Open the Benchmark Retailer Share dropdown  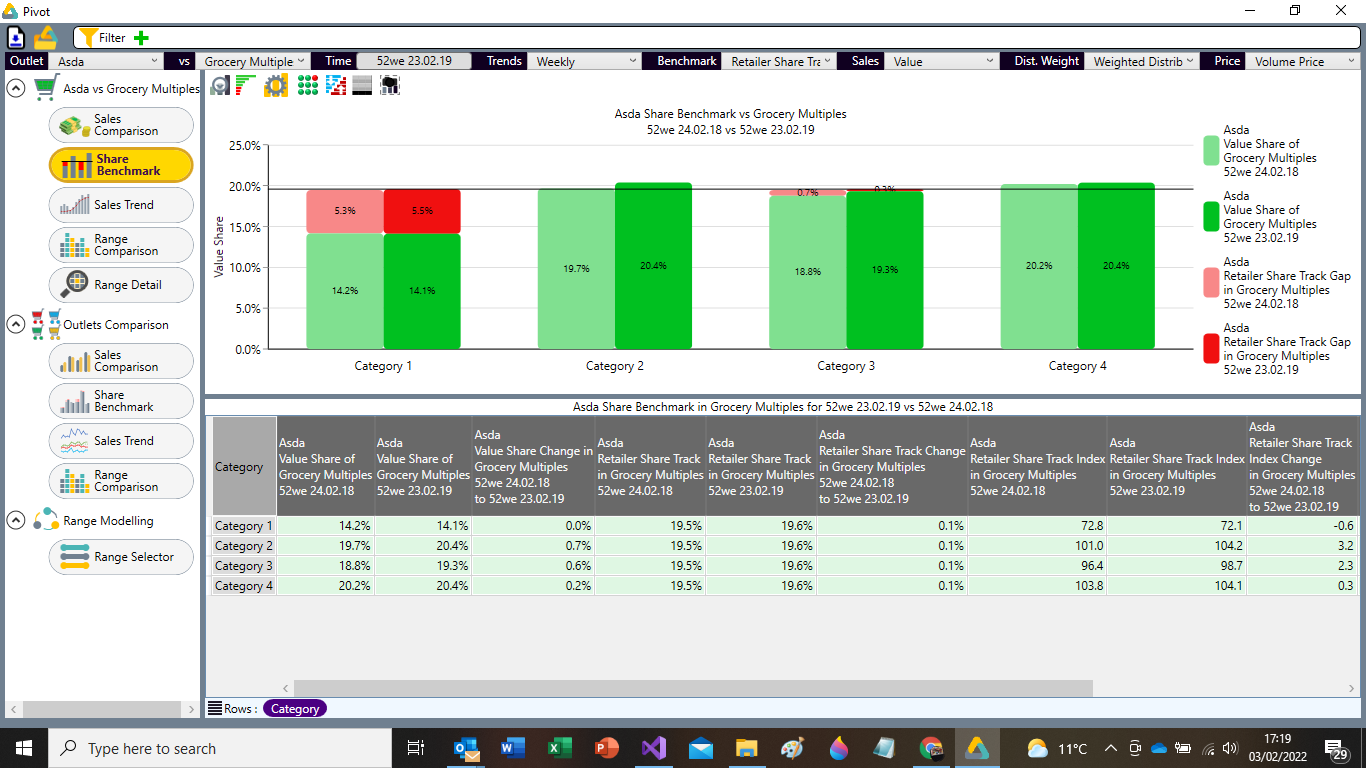pos(781,61)
